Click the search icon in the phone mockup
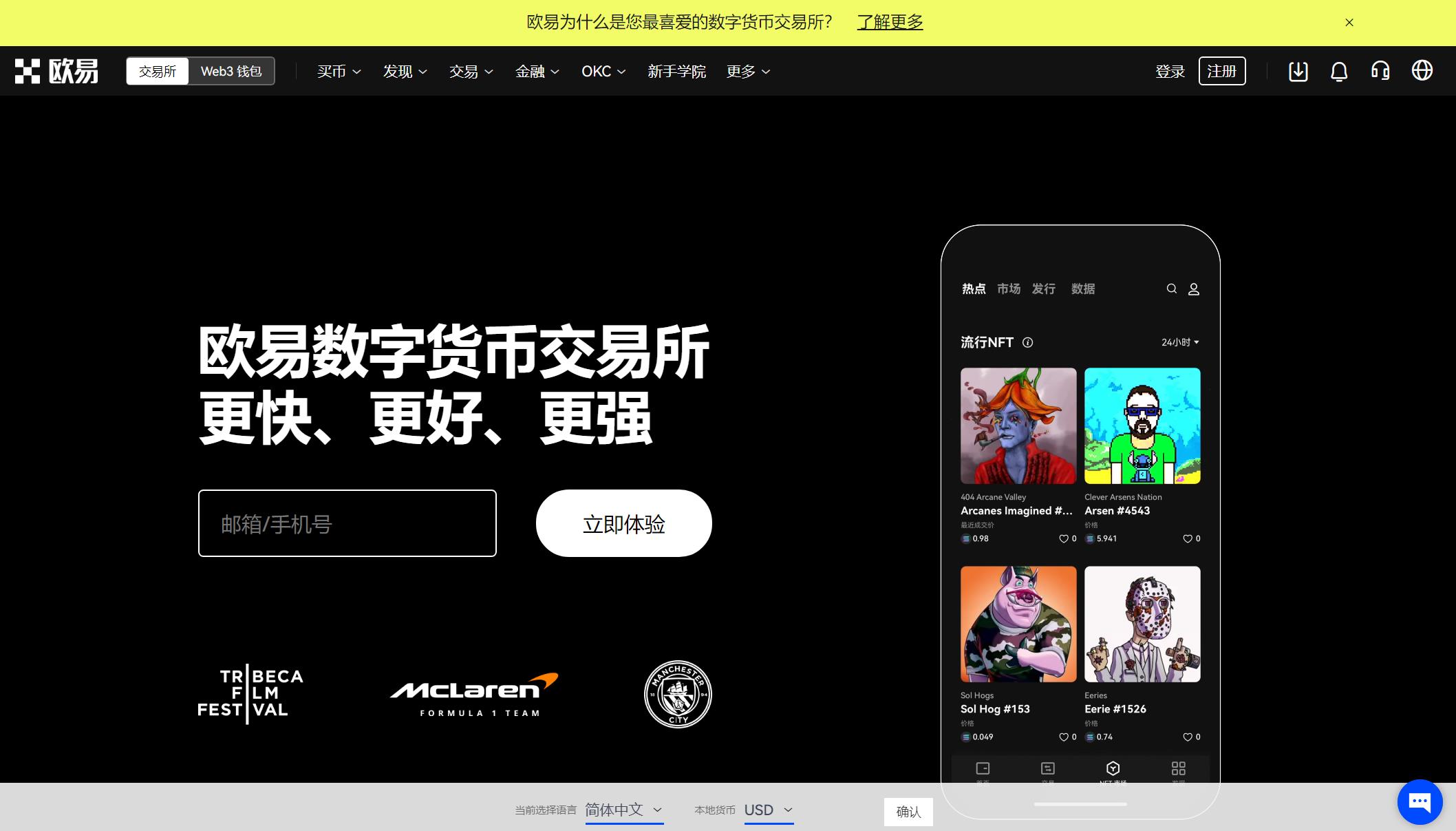This screenshot has width=1456, height=831. (x=1172, y=288)
